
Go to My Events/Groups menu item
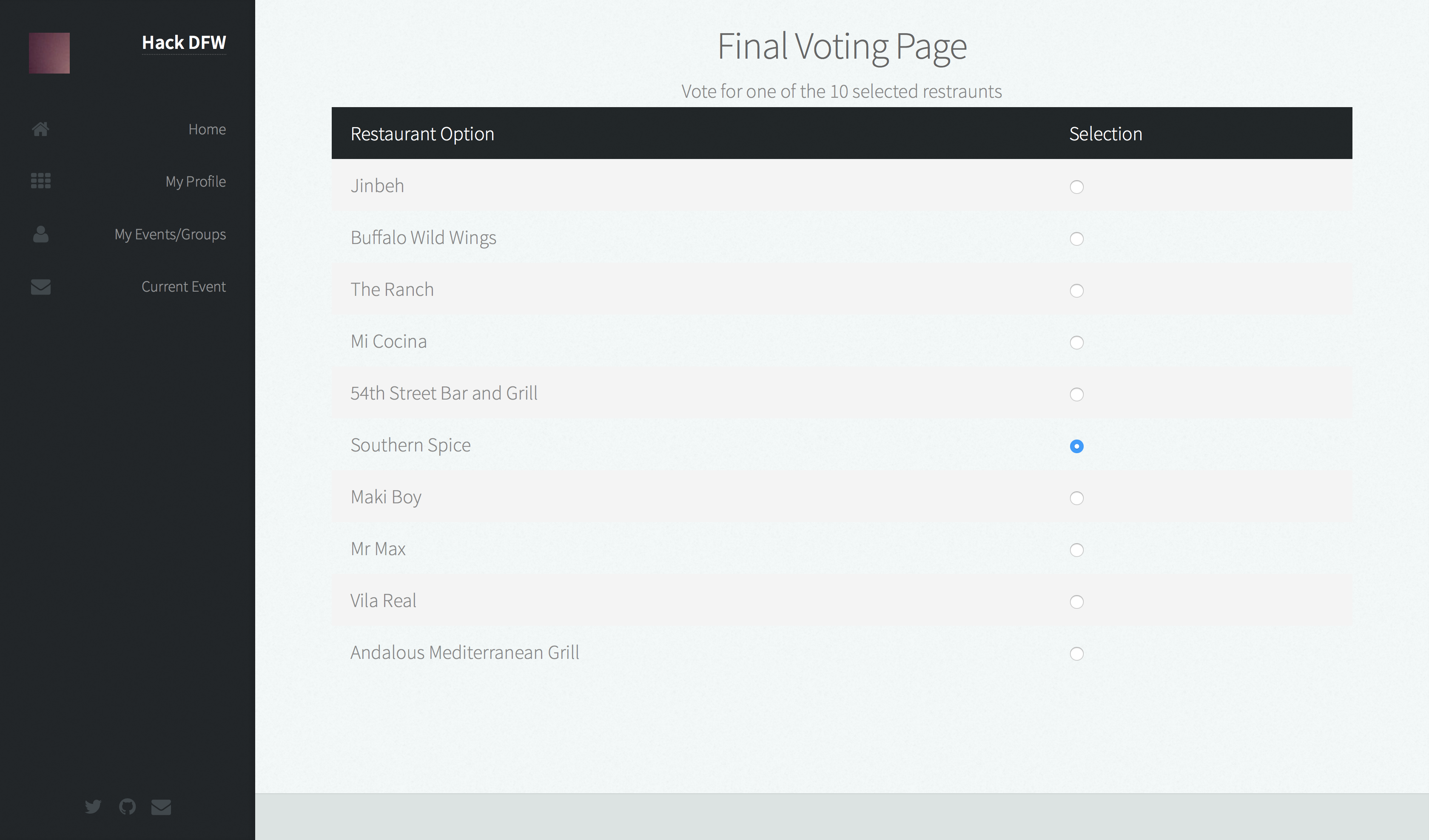pos(170,234)
